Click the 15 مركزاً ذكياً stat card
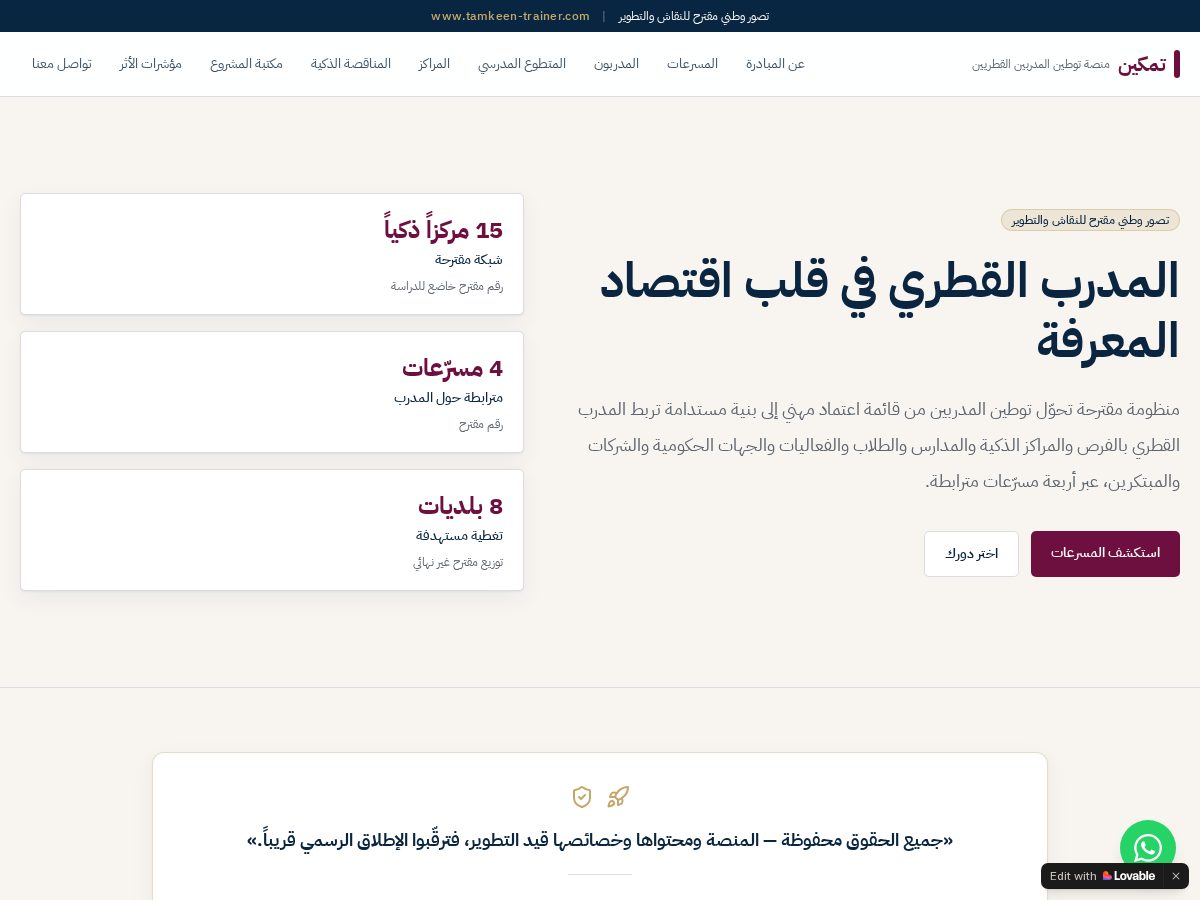1200x900 pixels. [x=272, y=254]
